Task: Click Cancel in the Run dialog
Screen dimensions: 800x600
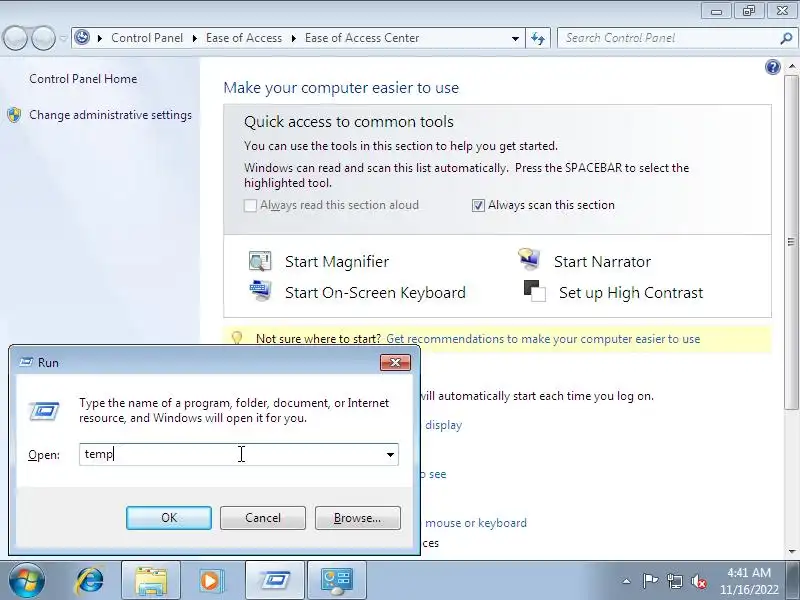Action: point(263,518)
